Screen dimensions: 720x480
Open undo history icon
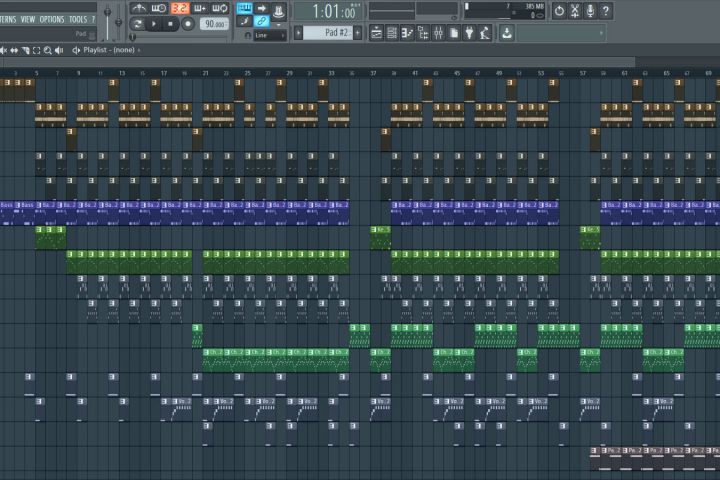coord(559,11)
